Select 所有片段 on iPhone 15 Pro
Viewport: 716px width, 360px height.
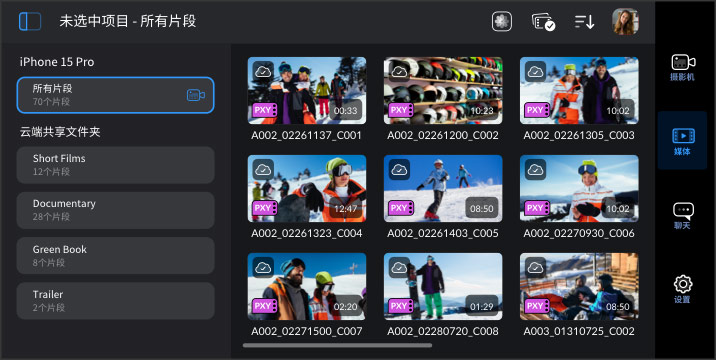pos(116,95)
